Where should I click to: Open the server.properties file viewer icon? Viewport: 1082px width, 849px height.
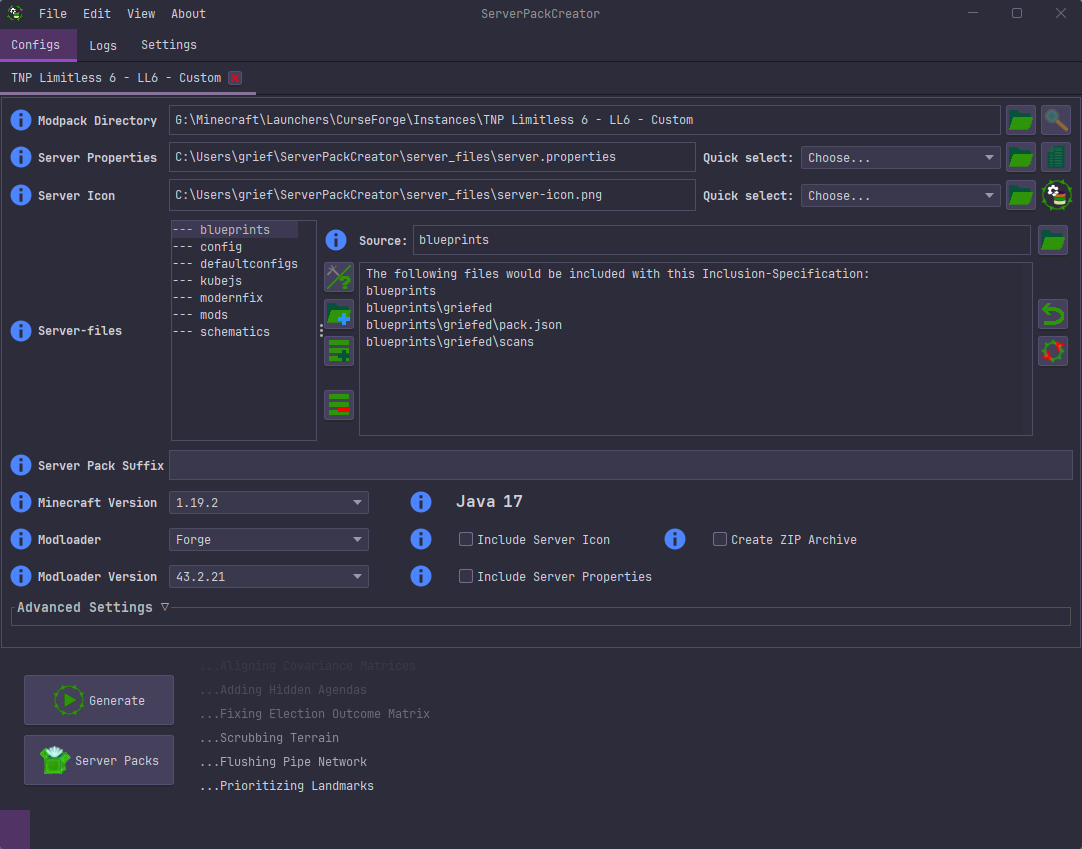pos(1055,157)
